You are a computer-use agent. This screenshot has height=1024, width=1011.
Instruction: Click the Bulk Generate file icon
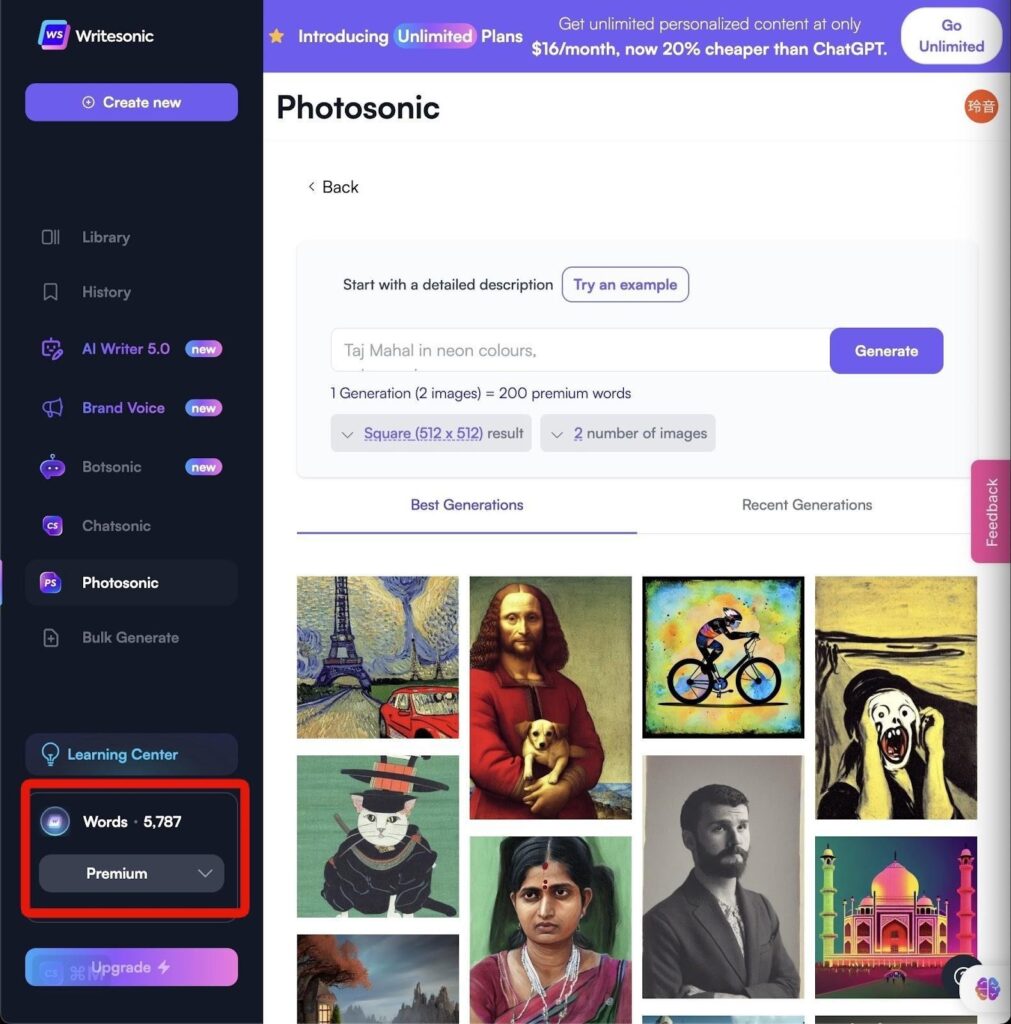[51, 638]
